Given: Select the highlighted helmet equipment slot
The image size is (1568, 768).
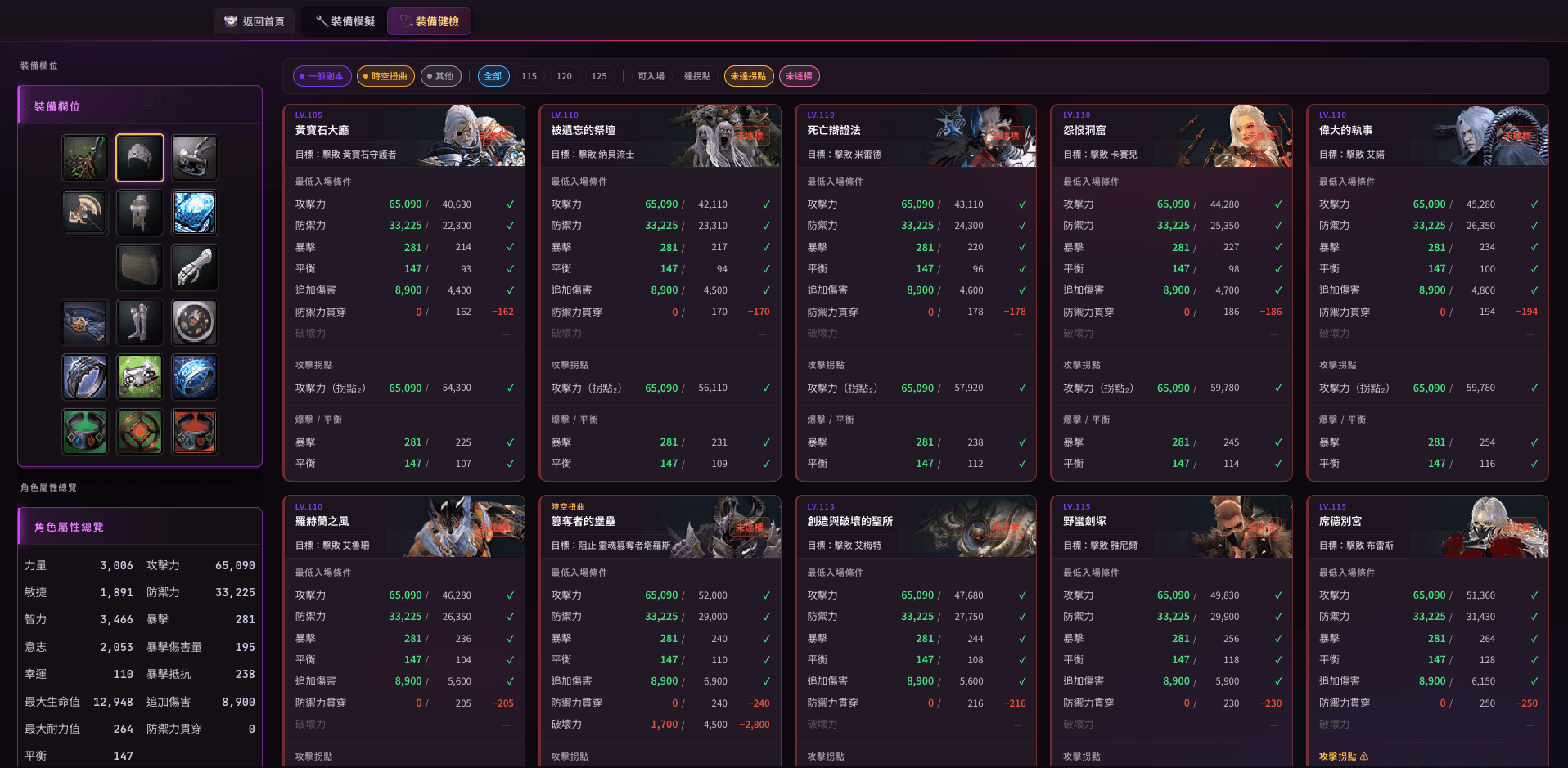Looking at the screenshot, I should 140,158.
